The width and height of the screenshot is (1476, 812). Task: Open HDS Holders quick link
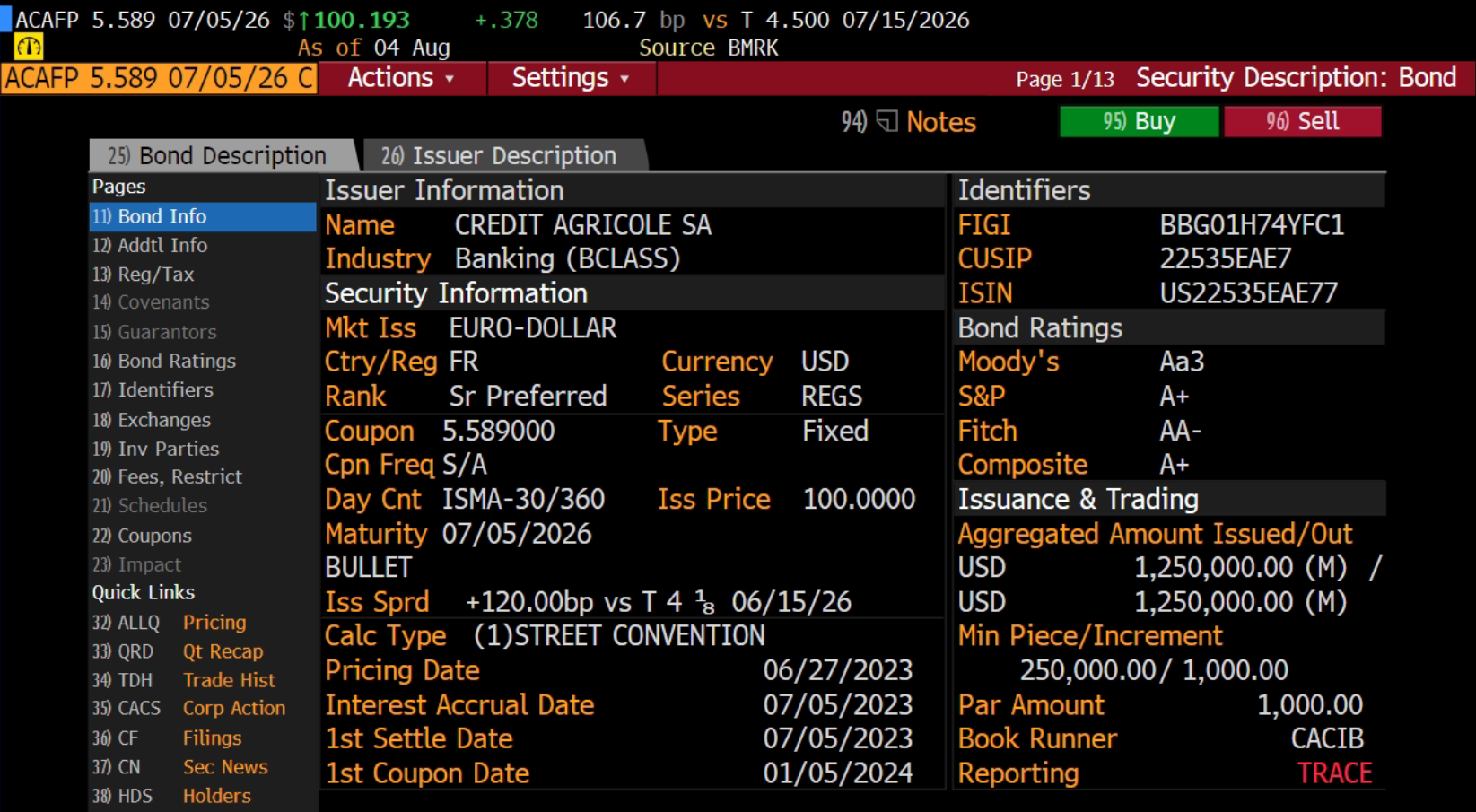(171, 796)
